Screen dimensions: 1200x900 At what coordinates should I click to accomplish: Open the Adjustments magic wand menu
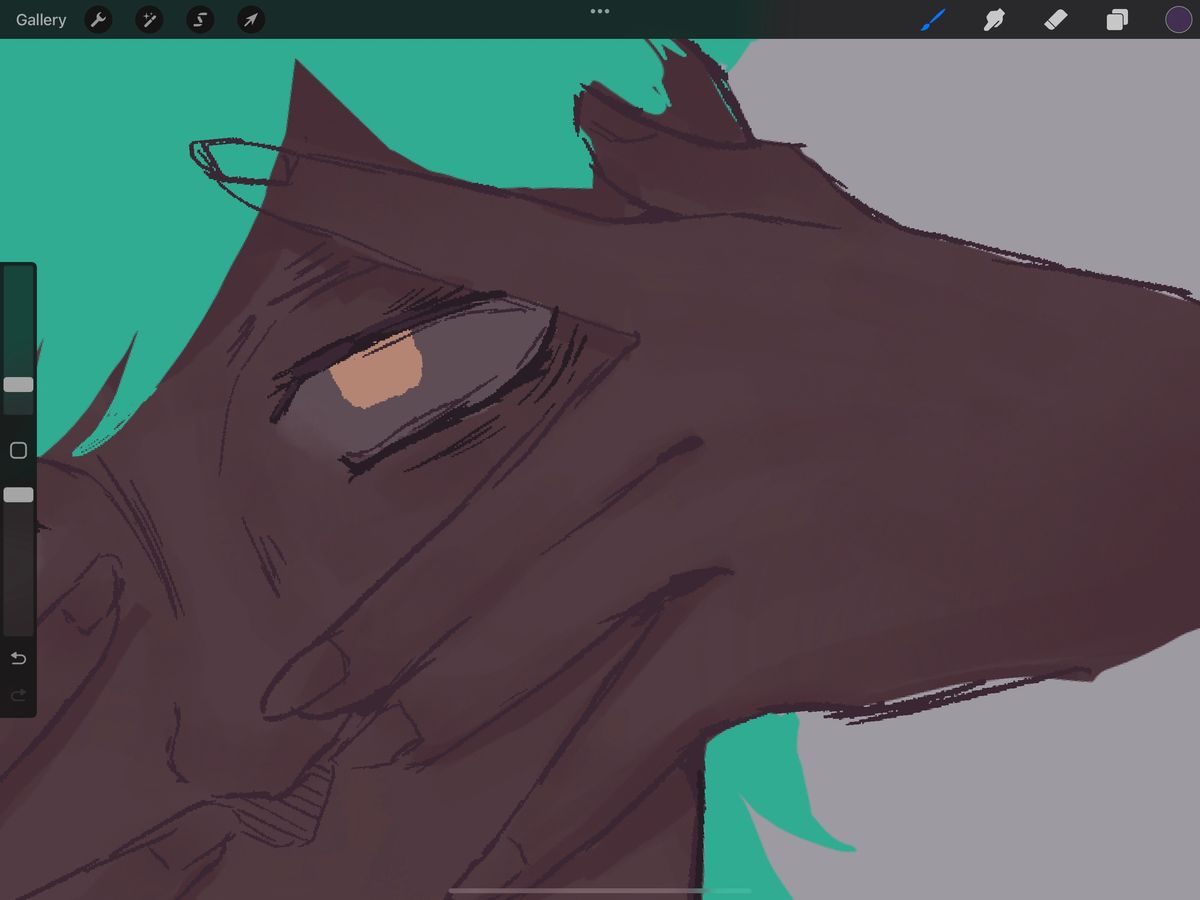(x=149, y=19)
